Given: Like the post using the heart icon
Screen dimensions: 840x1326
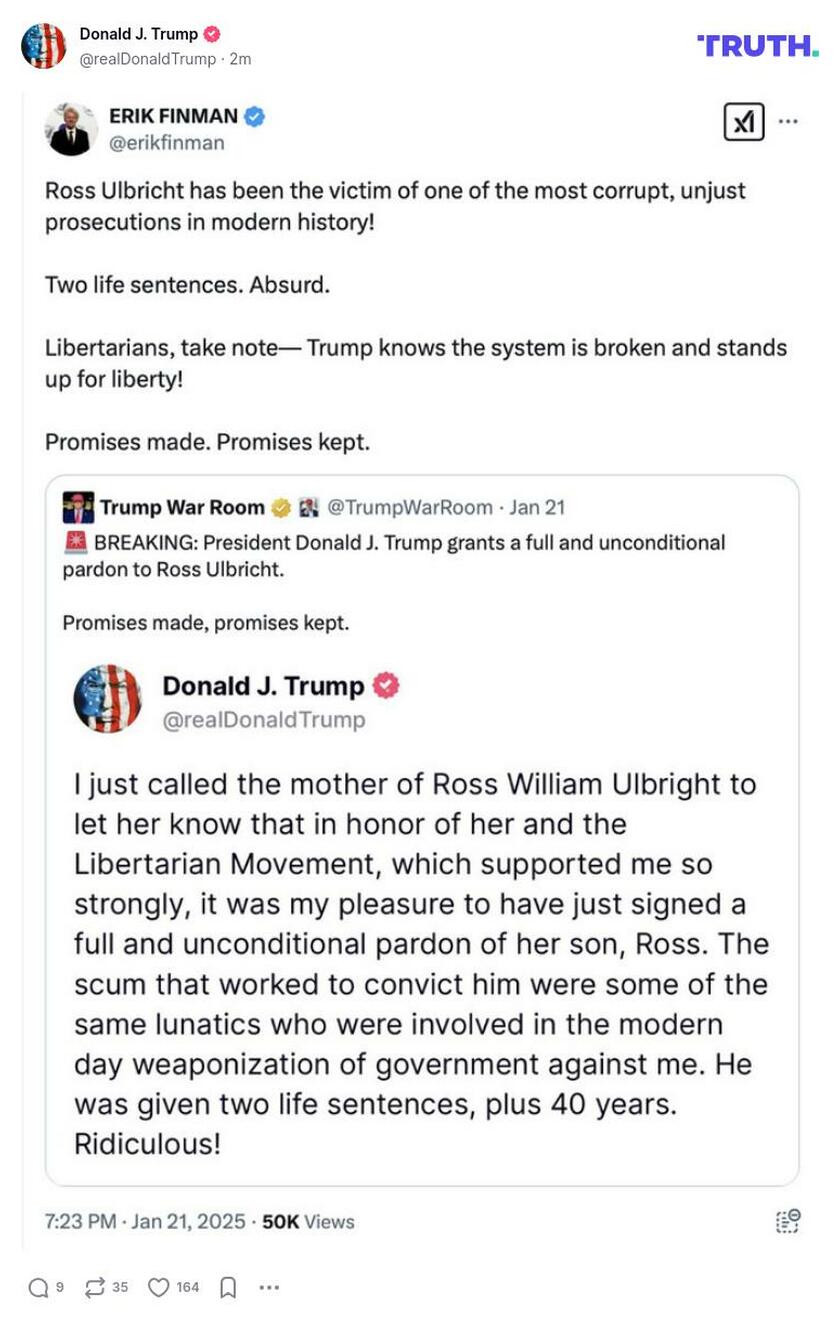Looking at the screenshot, I should click(158, 1288).
